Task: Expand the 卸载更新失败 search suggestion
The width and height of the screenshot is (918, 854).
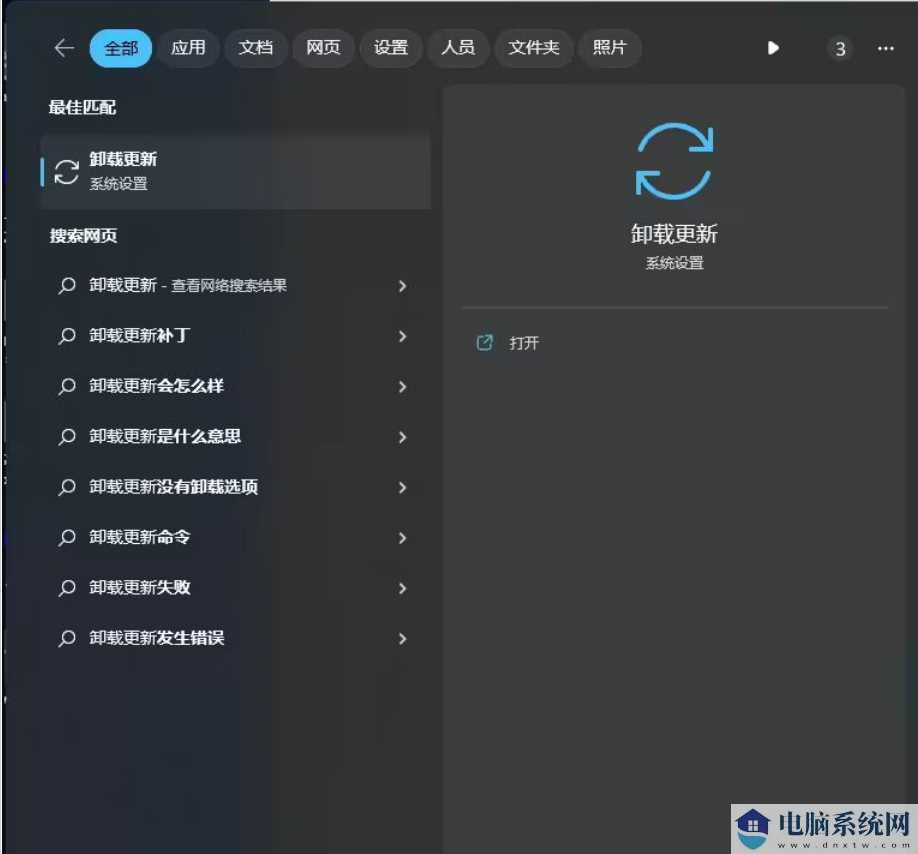Action: tap(402, 588)
